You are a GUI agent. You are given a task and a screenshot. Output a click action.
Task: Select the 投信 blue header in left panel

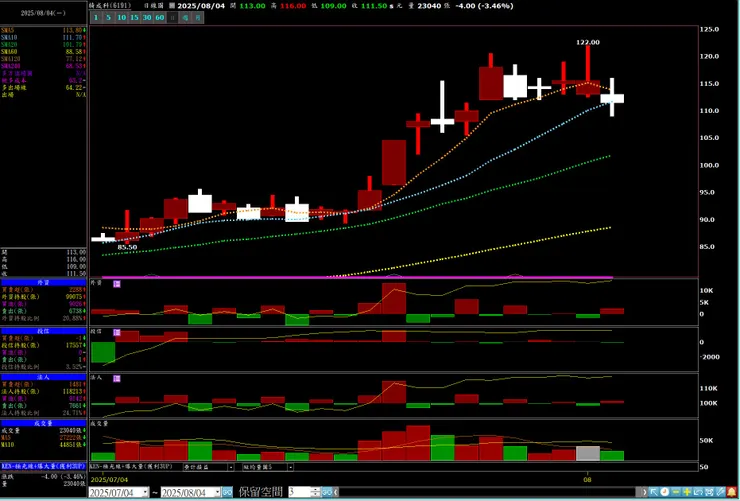(43, 331)
